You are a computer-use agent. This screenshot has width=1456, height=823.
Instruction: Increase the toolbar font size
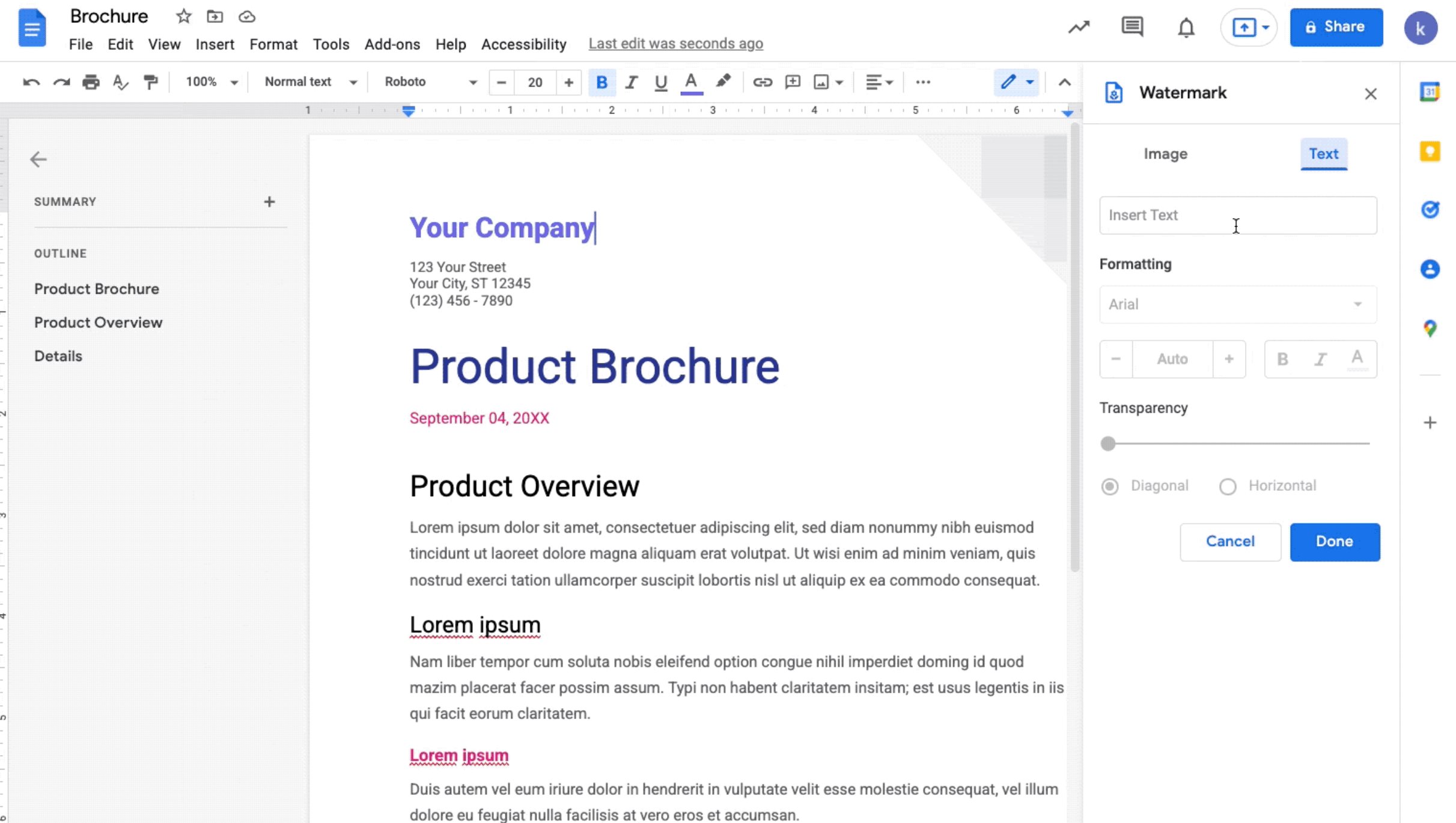tap(568, 82)
